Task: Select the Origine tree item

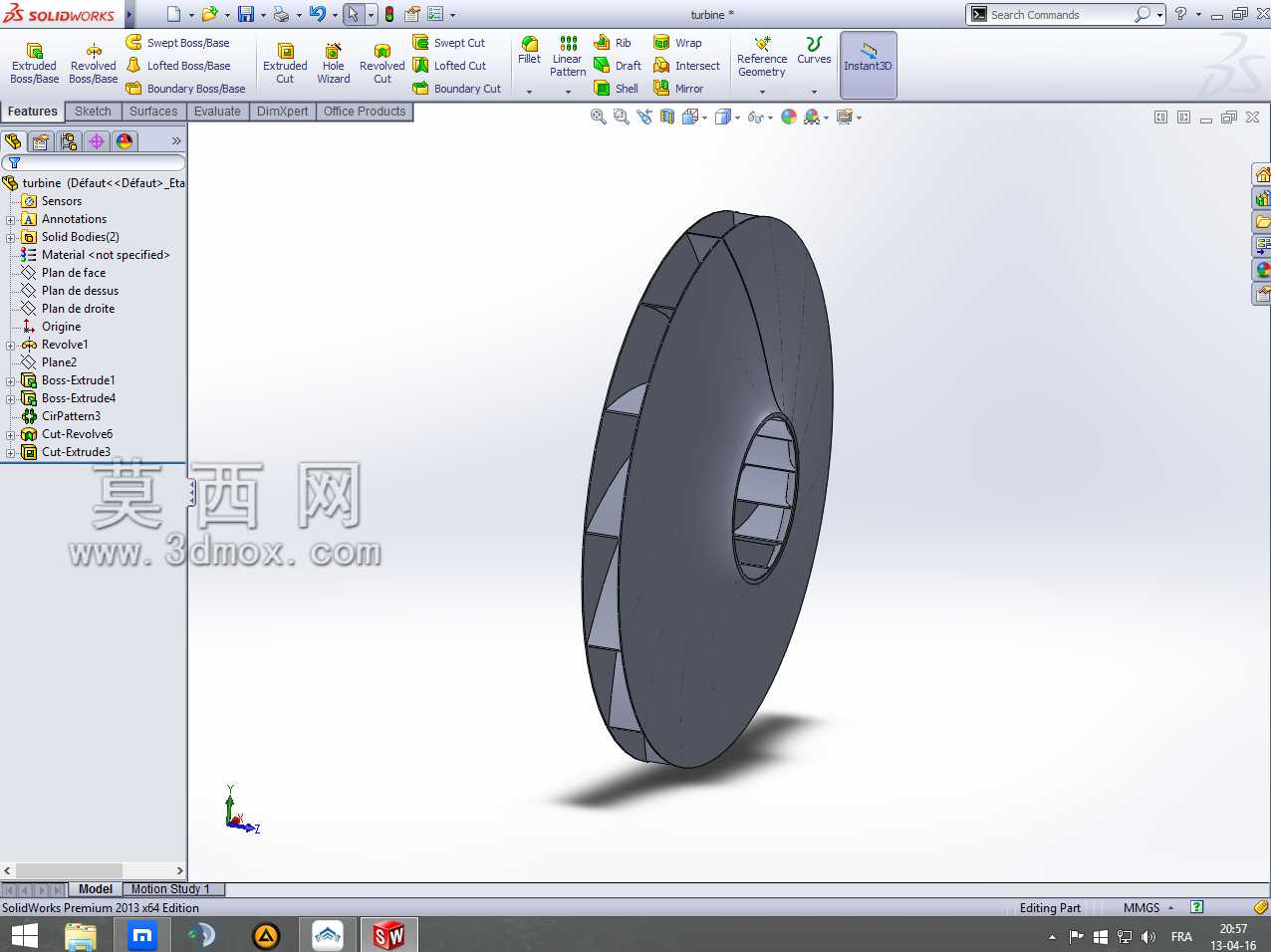Action: [61, 327]
